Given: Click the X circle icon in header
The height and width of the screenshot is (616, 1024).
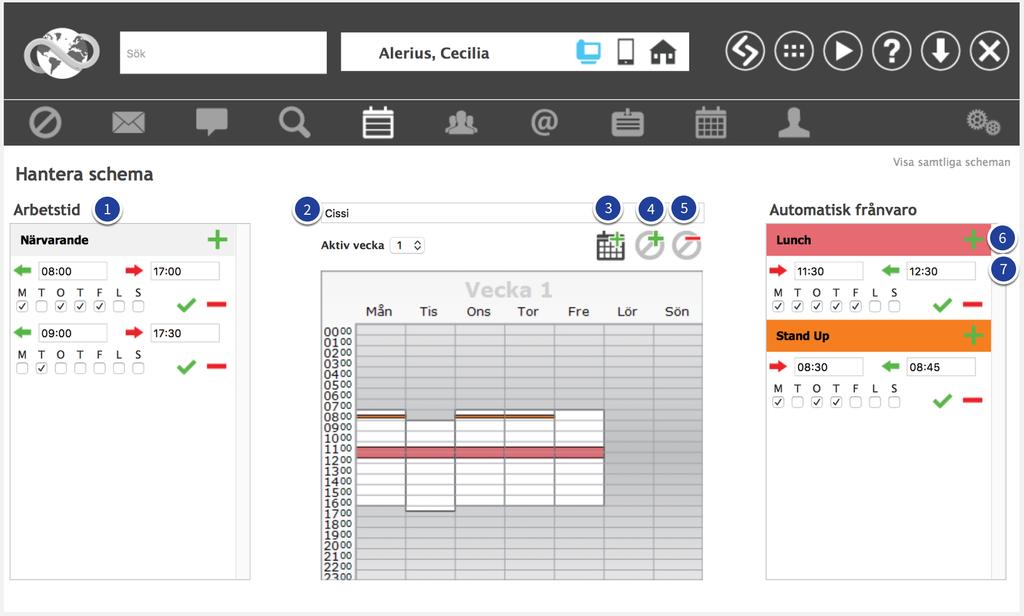Looking at the screenshot, I should (989, 51).
